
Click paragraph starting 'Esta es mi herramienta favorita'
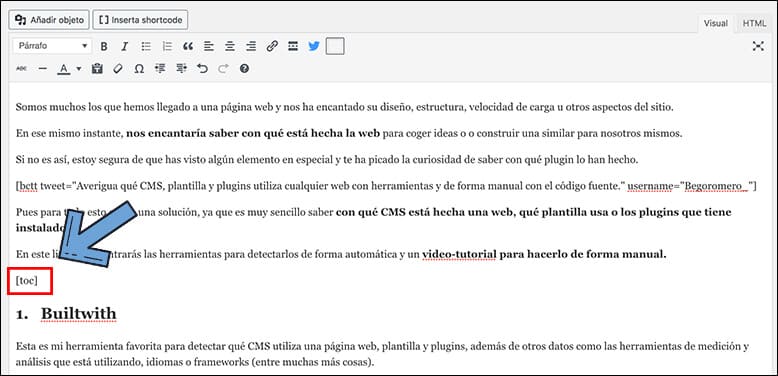(382, 354)
